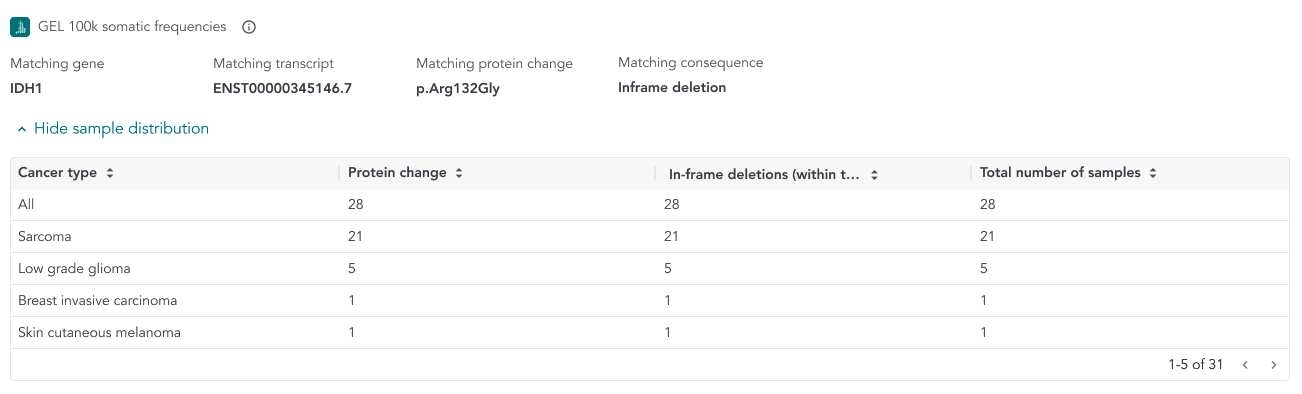Go to previous page of results
The width and height of the screenshot is (1302, 394).
pyautogui.click(x=1245, y=365)
